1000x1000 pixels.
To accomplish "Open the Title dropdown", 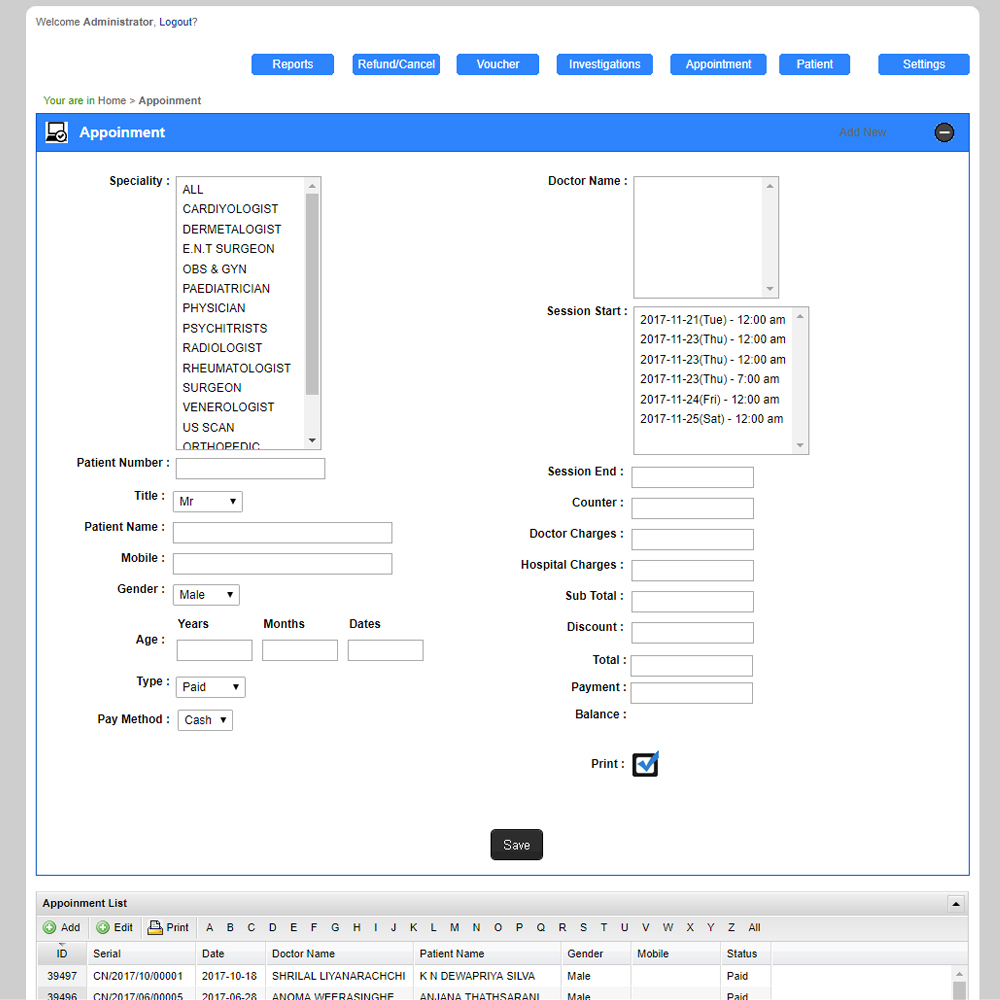I will pyautogui.click(x=208, y=502).
